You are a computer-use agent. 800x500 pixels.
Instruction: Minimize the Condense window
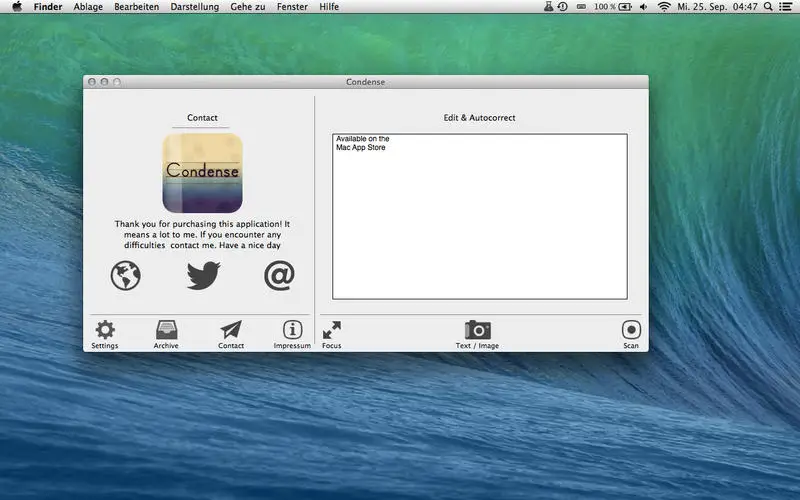click(104, 82)
